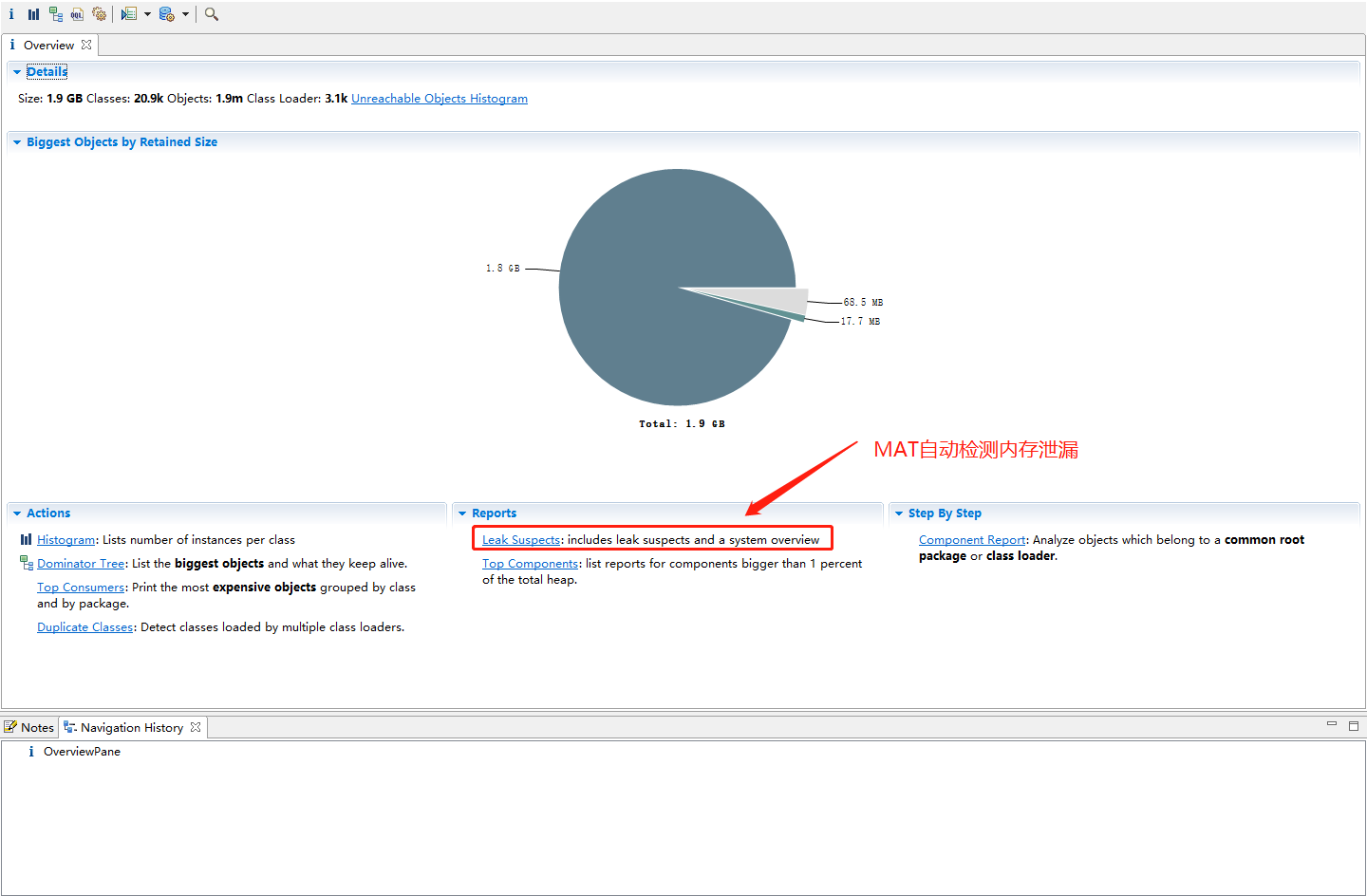This screenshot has width=1367, height=896.
Task: Open the Leak Suspects report link
Action: [x=520, y=540]
